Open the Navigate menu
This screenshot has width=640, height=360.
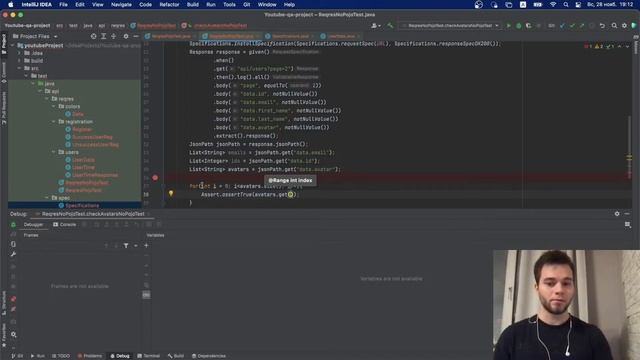[121, 4]
